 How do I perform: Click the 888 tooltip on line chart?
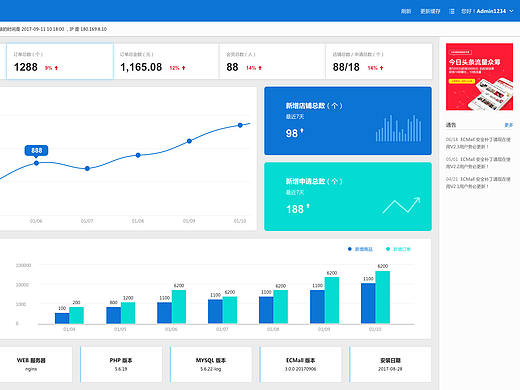coord(36,150)
